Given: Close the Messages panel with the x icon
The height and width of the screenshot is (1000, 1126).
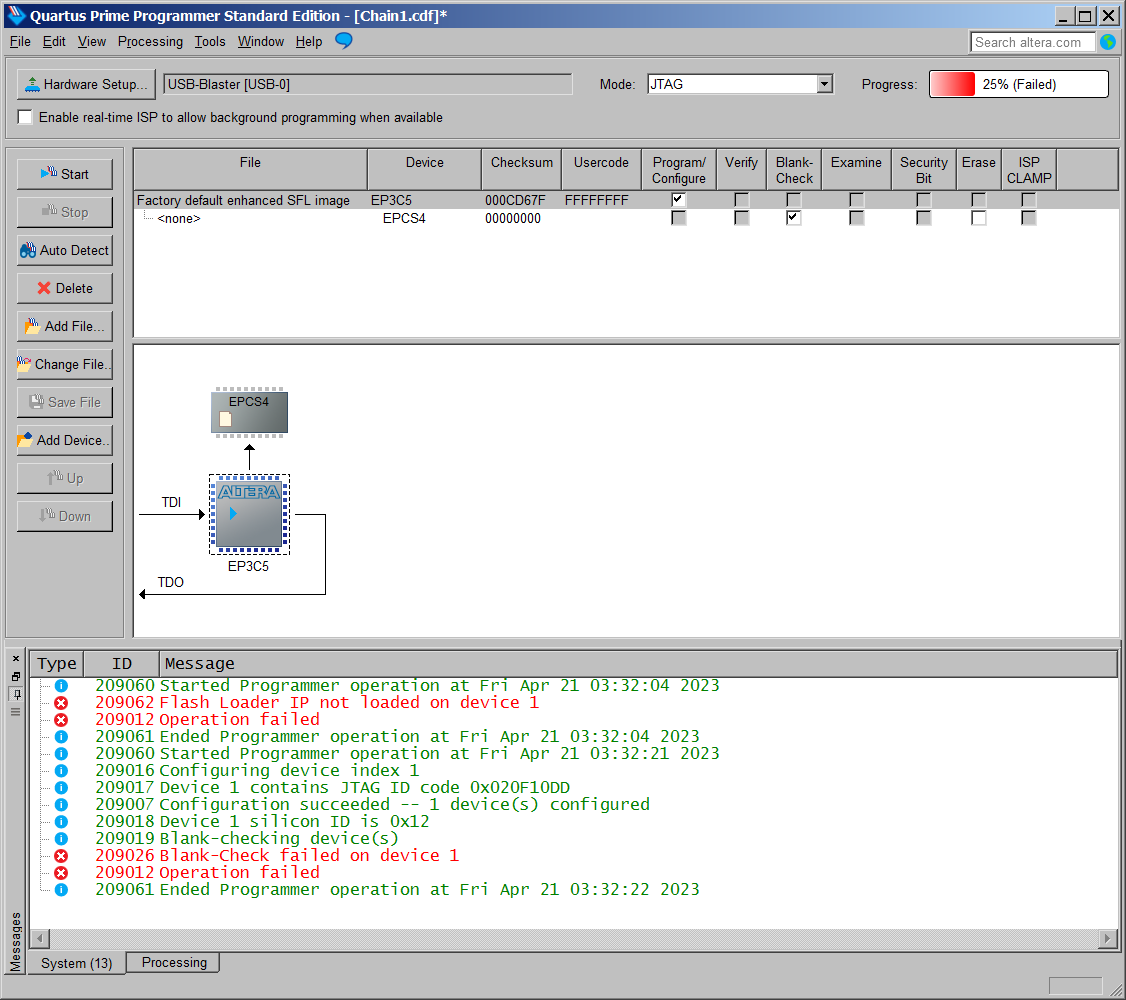Looking at the screenshot, I should click(x=16, y=659).
